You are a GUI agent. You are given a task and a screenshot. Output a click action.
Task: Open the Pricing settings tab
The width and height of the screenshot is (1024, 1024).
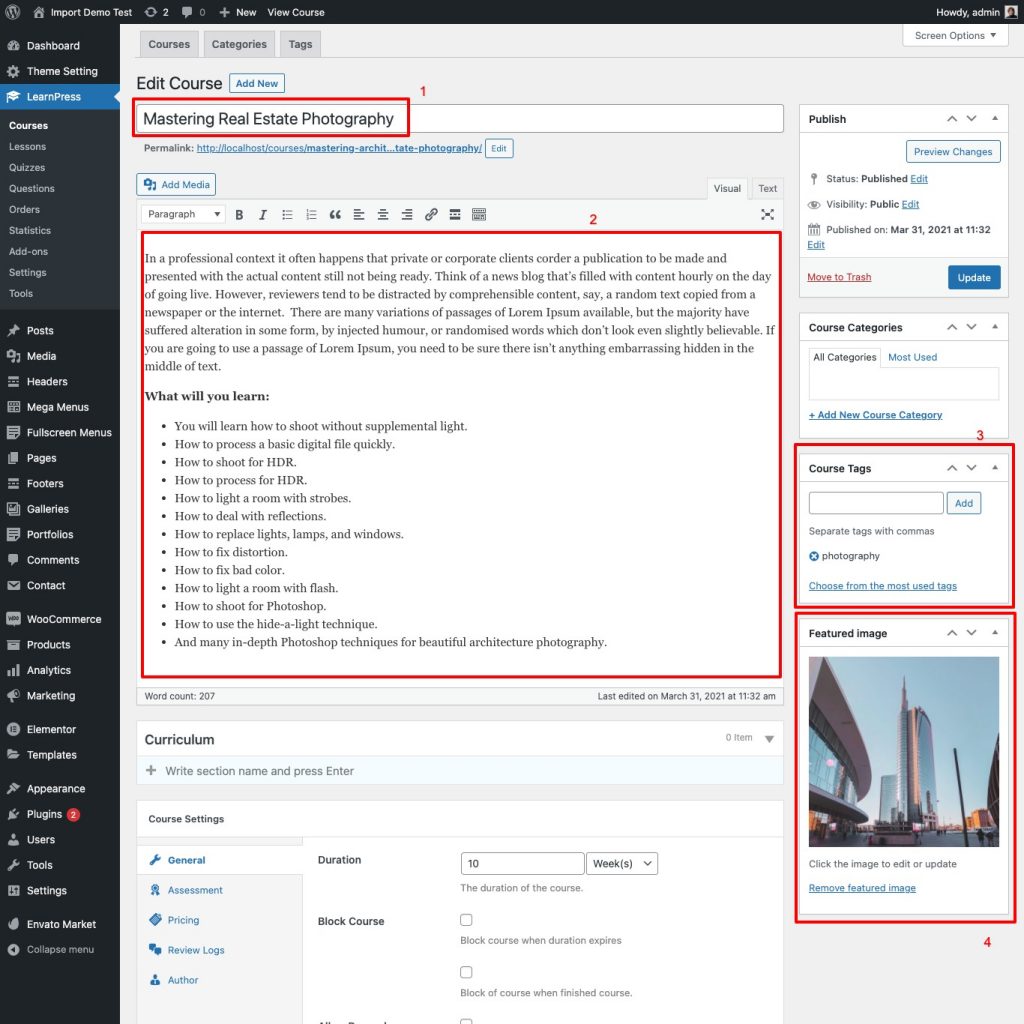tap(184, 920)
